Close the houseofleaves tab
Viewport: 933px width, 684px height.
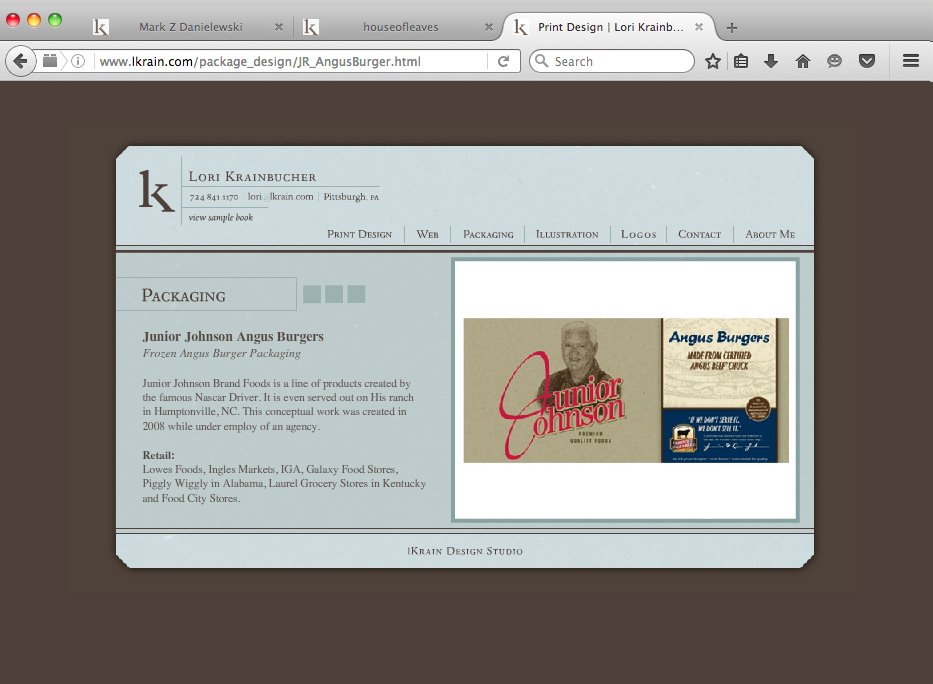tap(489, 27)
